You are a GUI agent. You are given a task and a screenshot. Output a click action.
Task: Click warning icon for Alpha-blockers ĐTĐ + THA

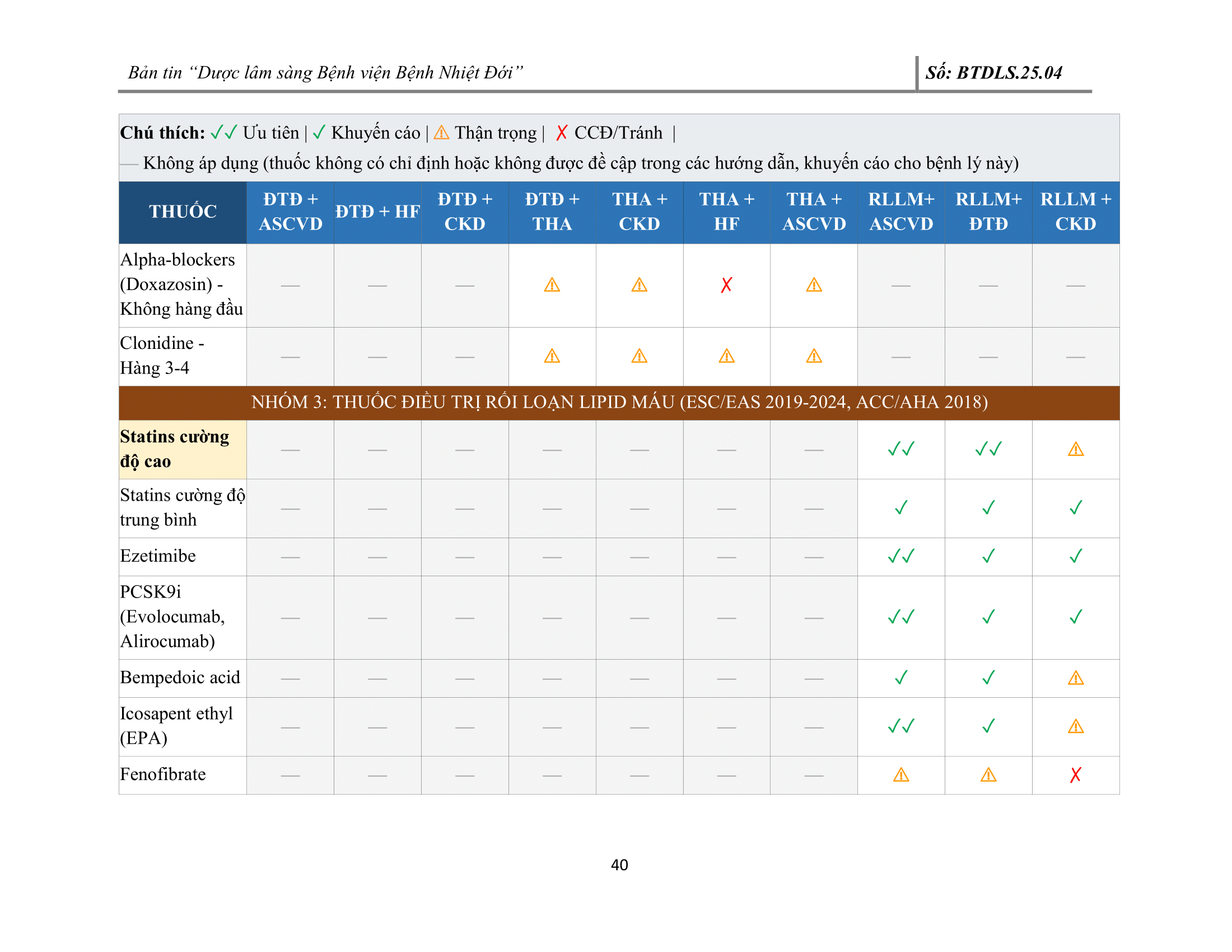click(x=552, y=286)
